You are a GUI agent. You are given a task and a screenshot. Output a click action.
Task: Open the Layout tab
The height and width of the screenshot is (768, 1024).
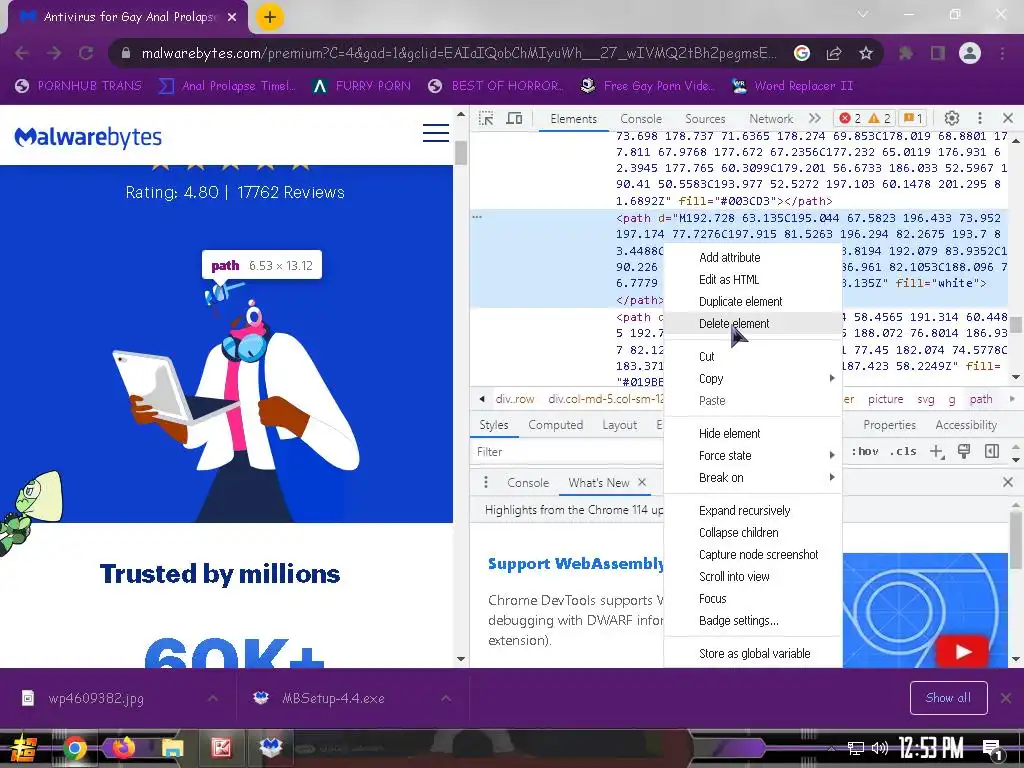point(619,425)
